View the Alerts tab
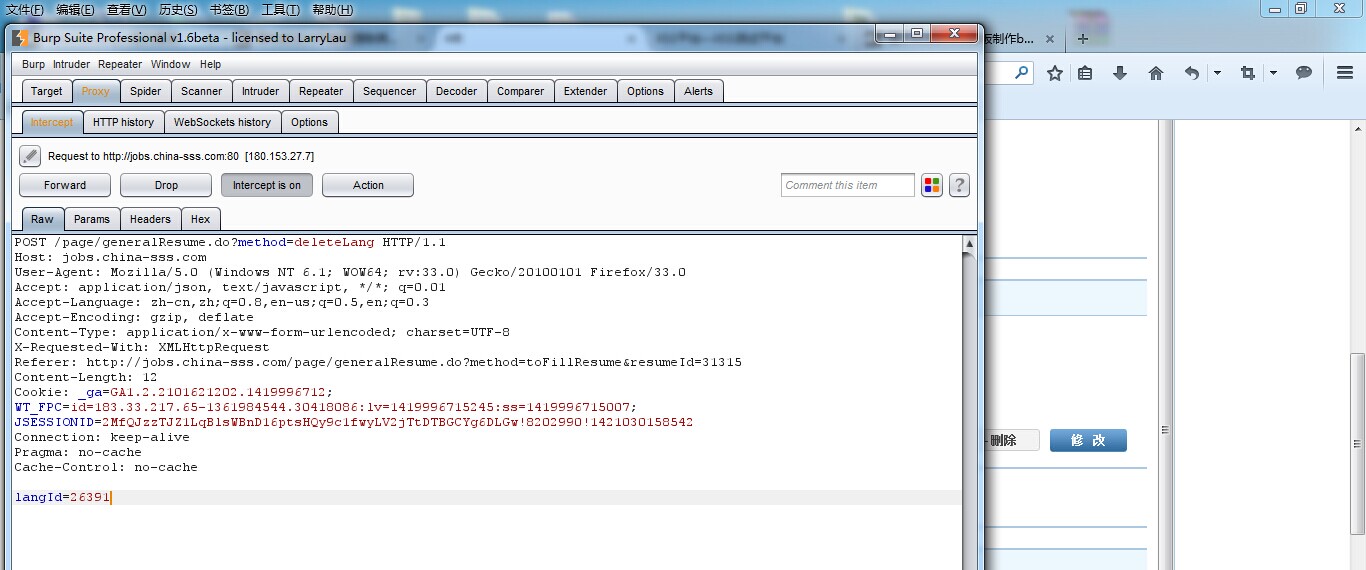1366x570 pixels. tap(699, 91)
